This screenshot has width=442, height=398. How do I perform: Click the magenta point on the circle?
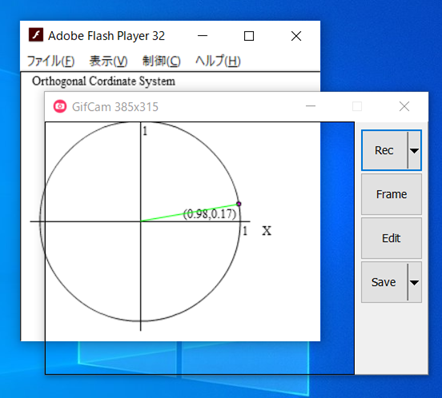pyautogui.click(x=239, y=204)
